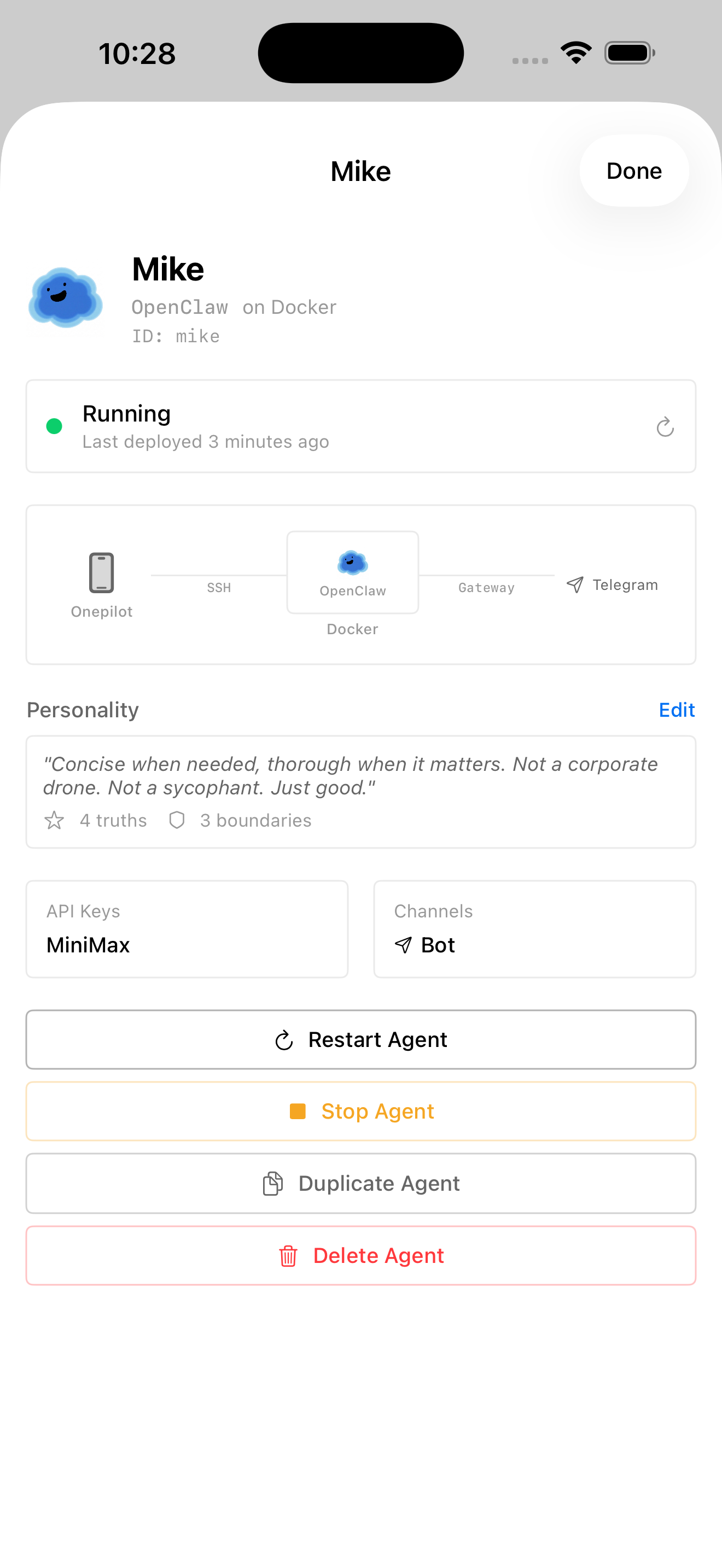Viewport: 722px width, 1568px height.
Task: Open the API Keys MiniMax card
Action: [x=187, y=929]
